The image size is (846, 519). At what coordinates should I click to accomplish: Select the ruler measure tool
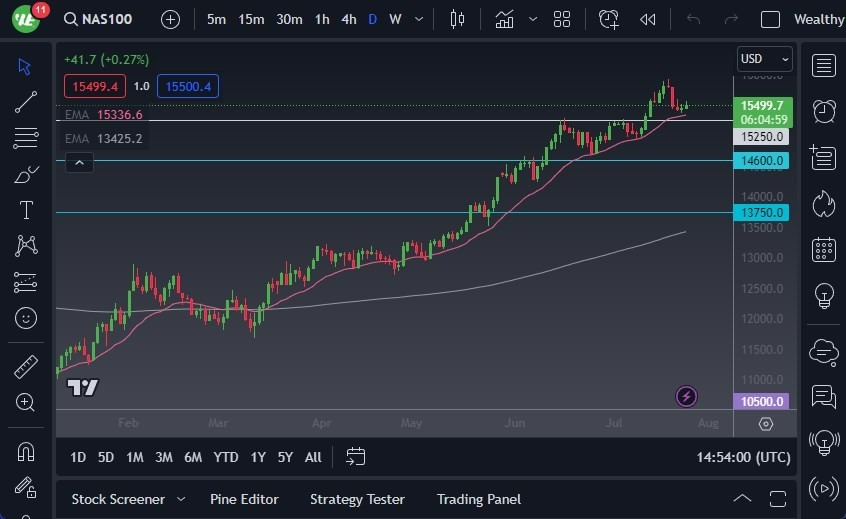tap(25, 367)
